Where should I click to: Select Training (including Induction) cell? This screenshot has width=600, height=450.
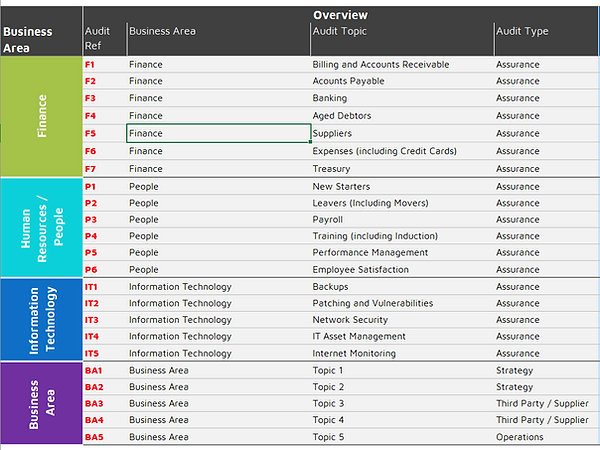coord(402,236)
